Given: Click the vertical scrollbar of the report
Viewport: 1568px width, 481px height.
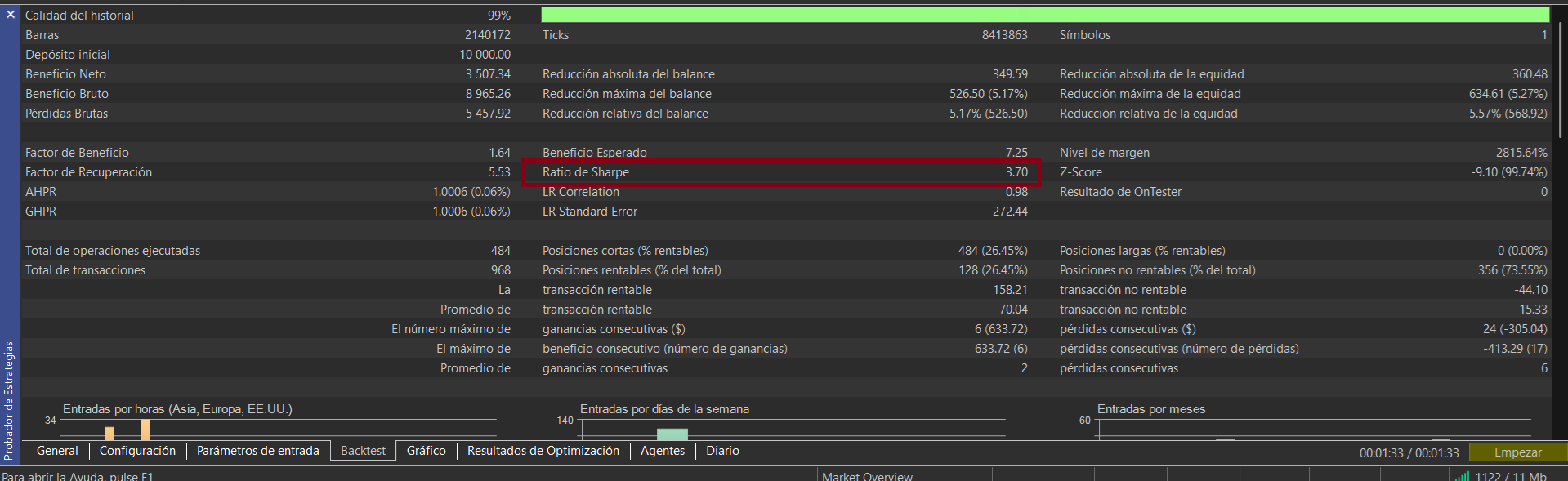Looking at the screenshot, I should click(1562, 80).
